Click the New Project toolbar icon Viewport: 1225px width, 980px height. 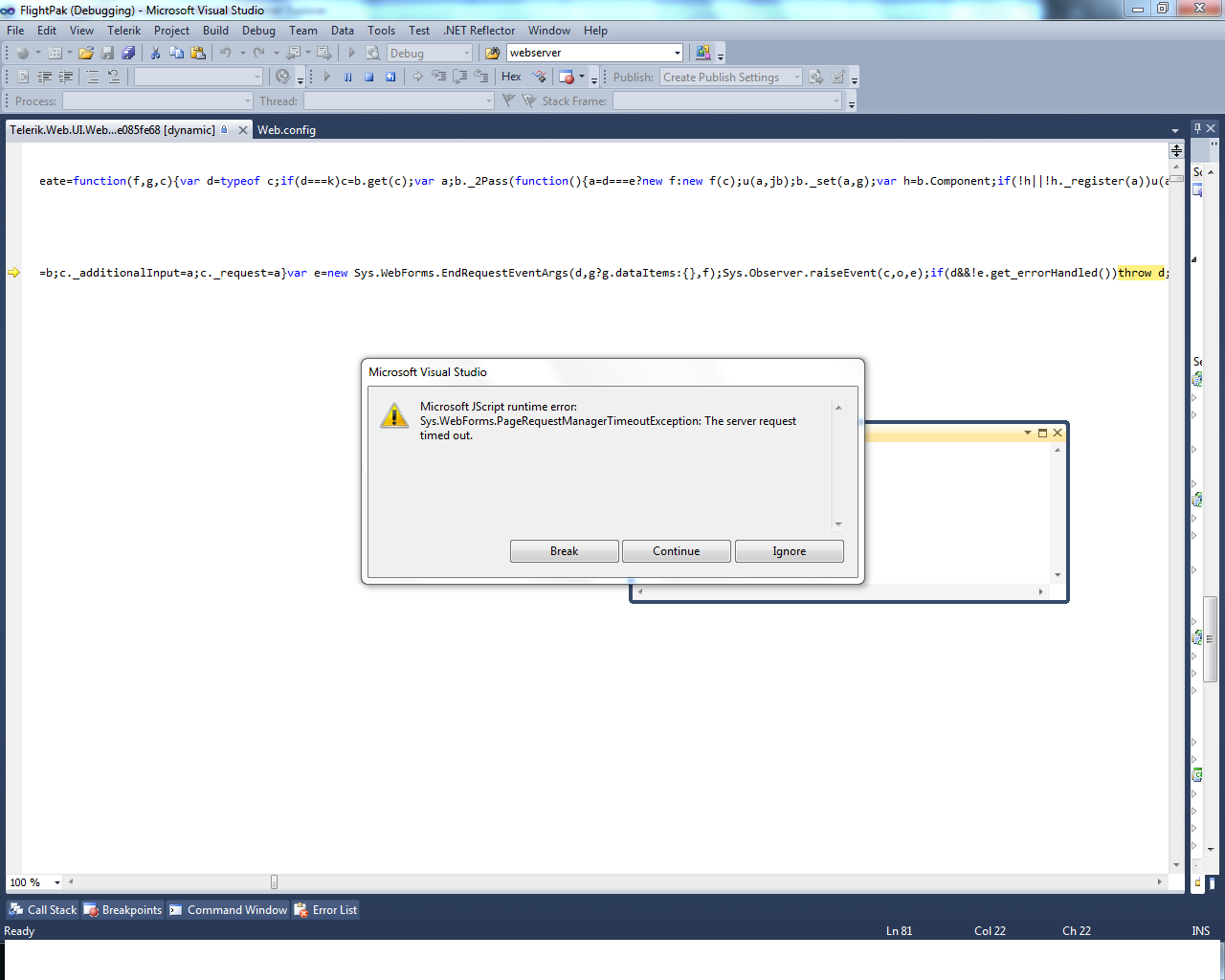click(x=22, y=54)
